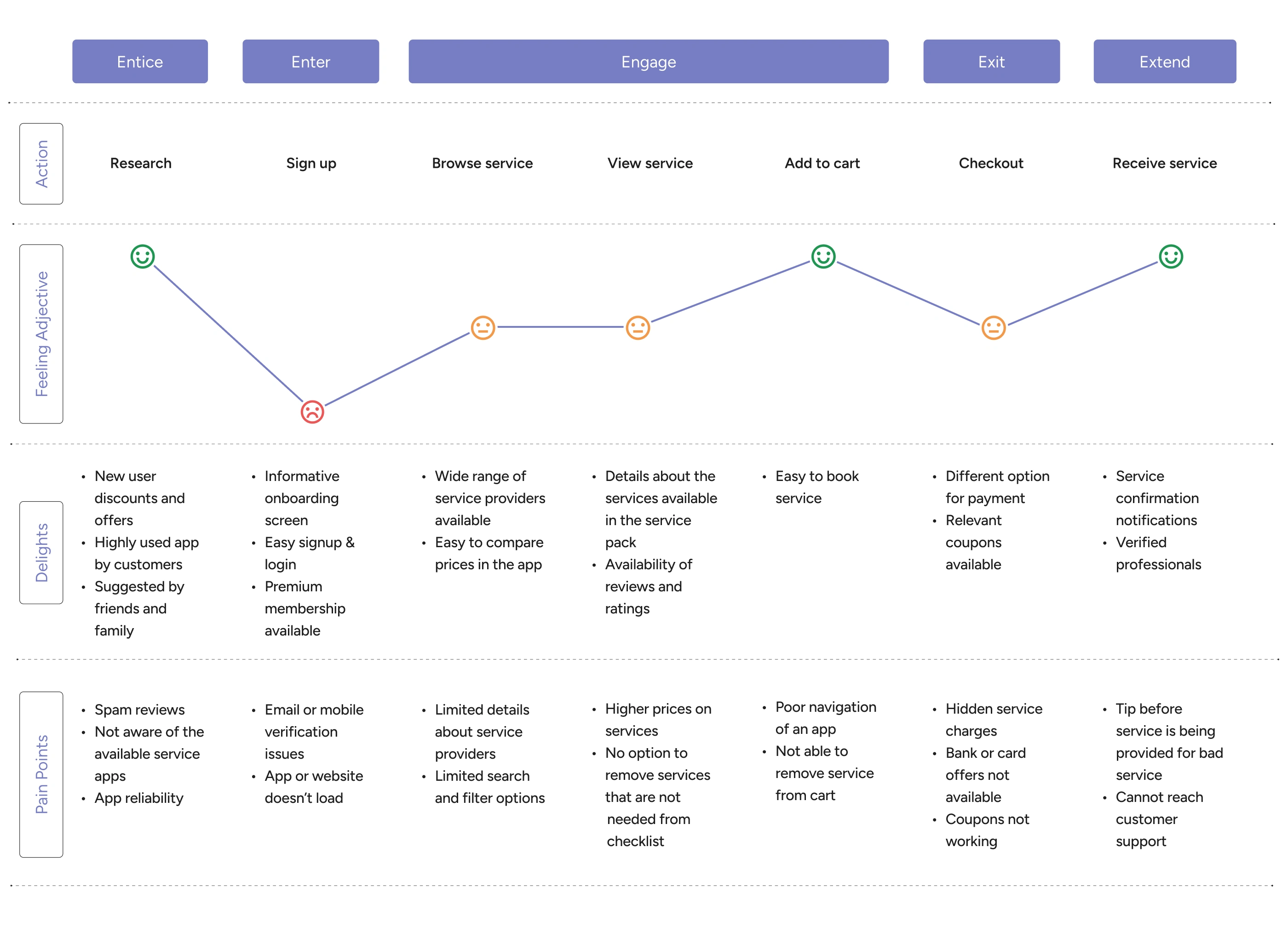Click the happy face above Research
The width and height of the screenshot is (1288, 950).
142,257
